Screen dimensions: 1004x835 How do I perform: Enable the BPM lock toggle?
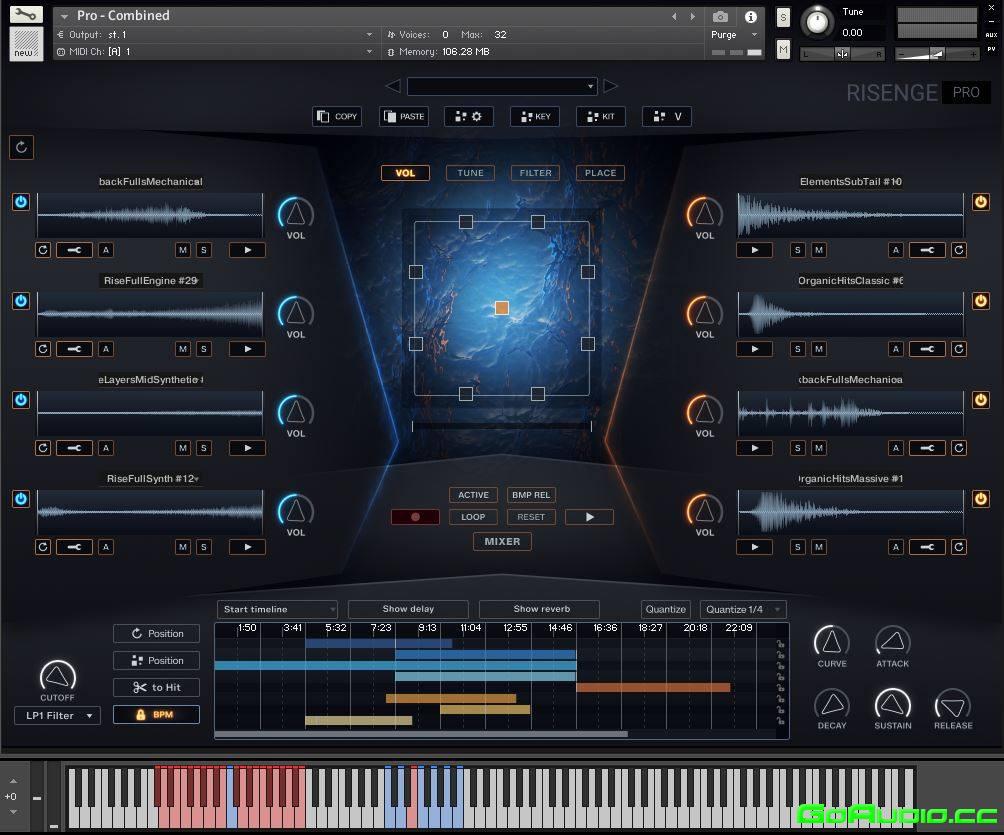(x=156, y=714)
